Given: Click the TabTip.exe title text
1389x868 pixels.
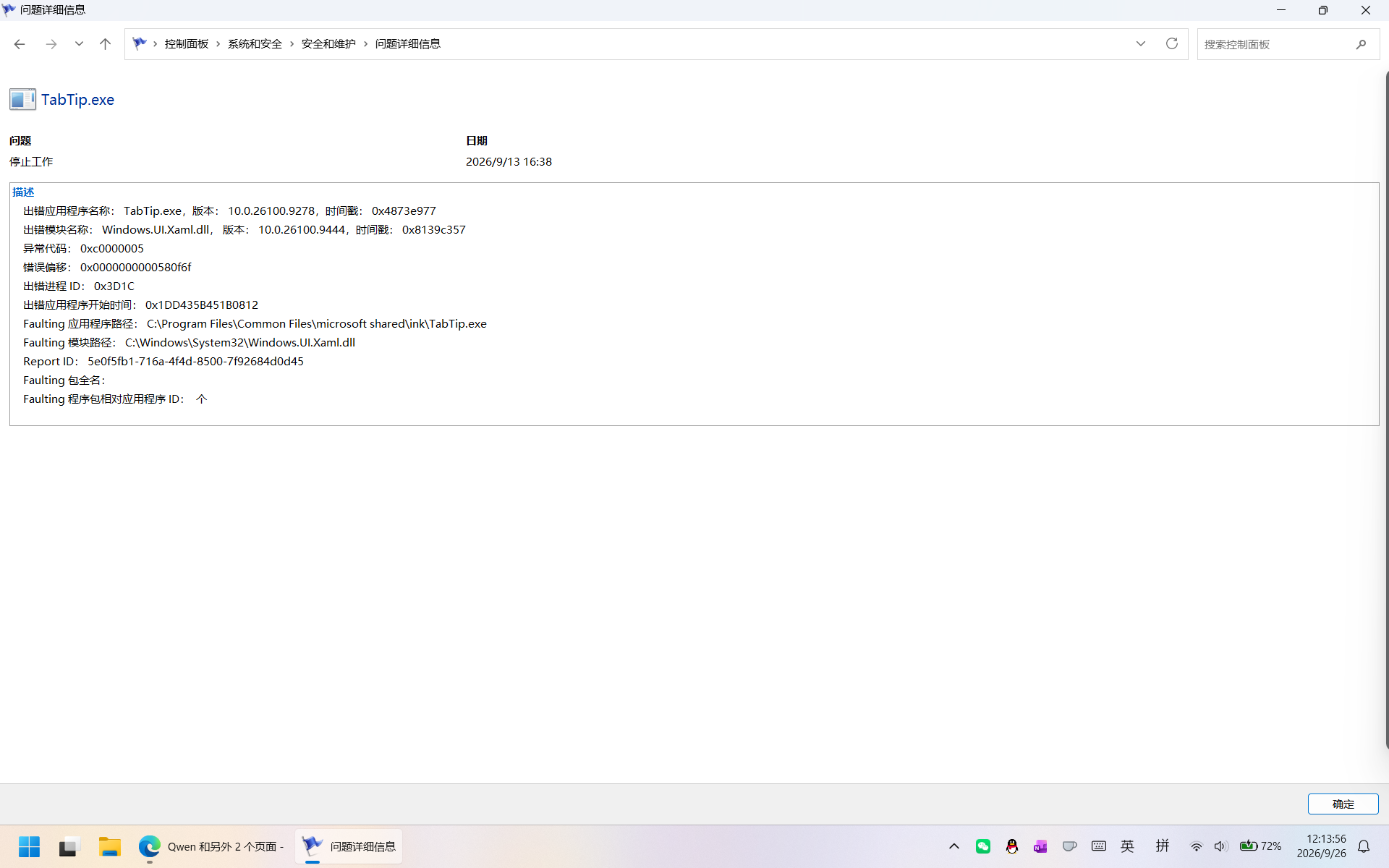Looking at the screenshot, I should (x=77, y=100).
